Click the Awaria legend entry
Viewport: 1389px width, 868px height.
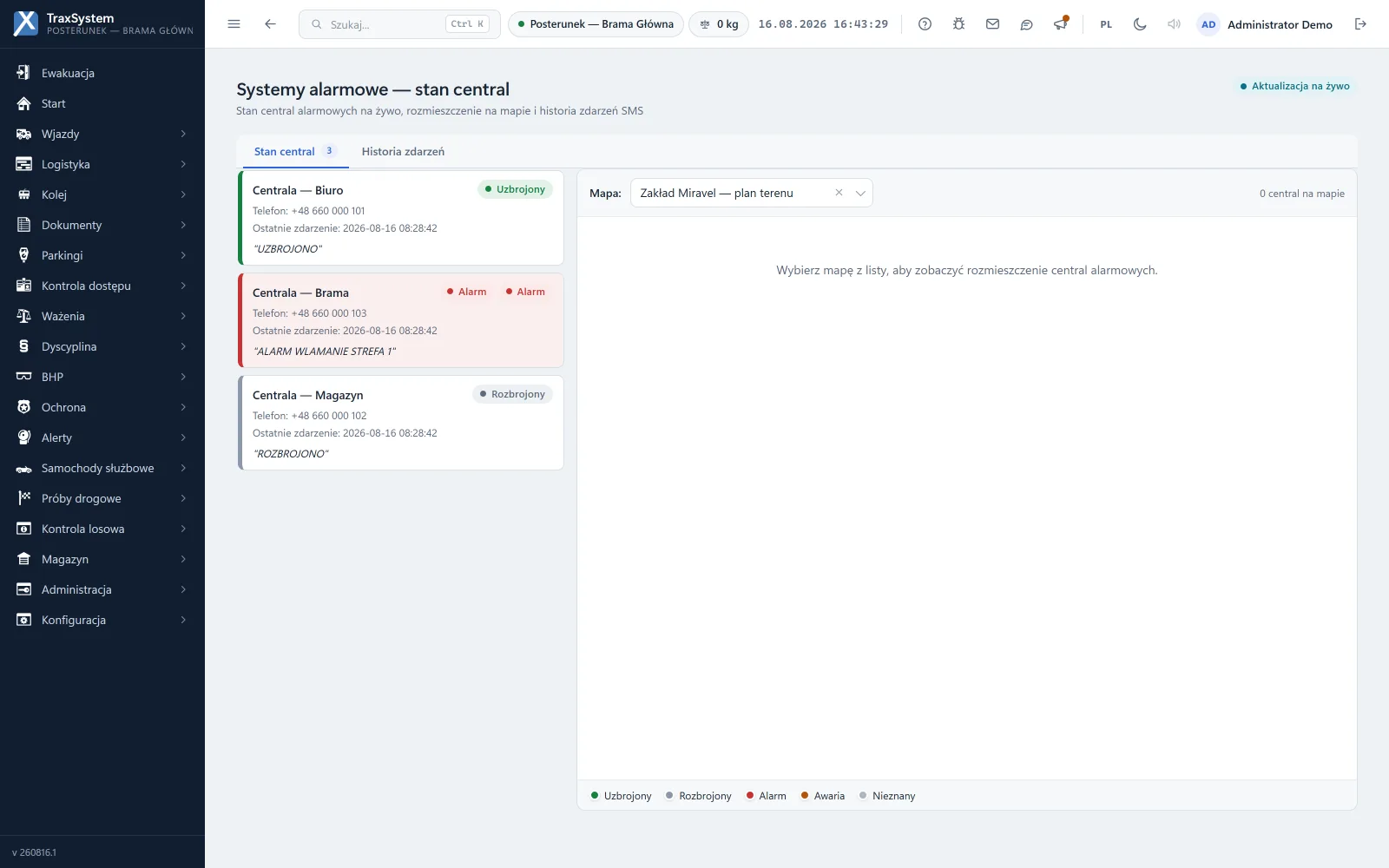tap(822, 796)
